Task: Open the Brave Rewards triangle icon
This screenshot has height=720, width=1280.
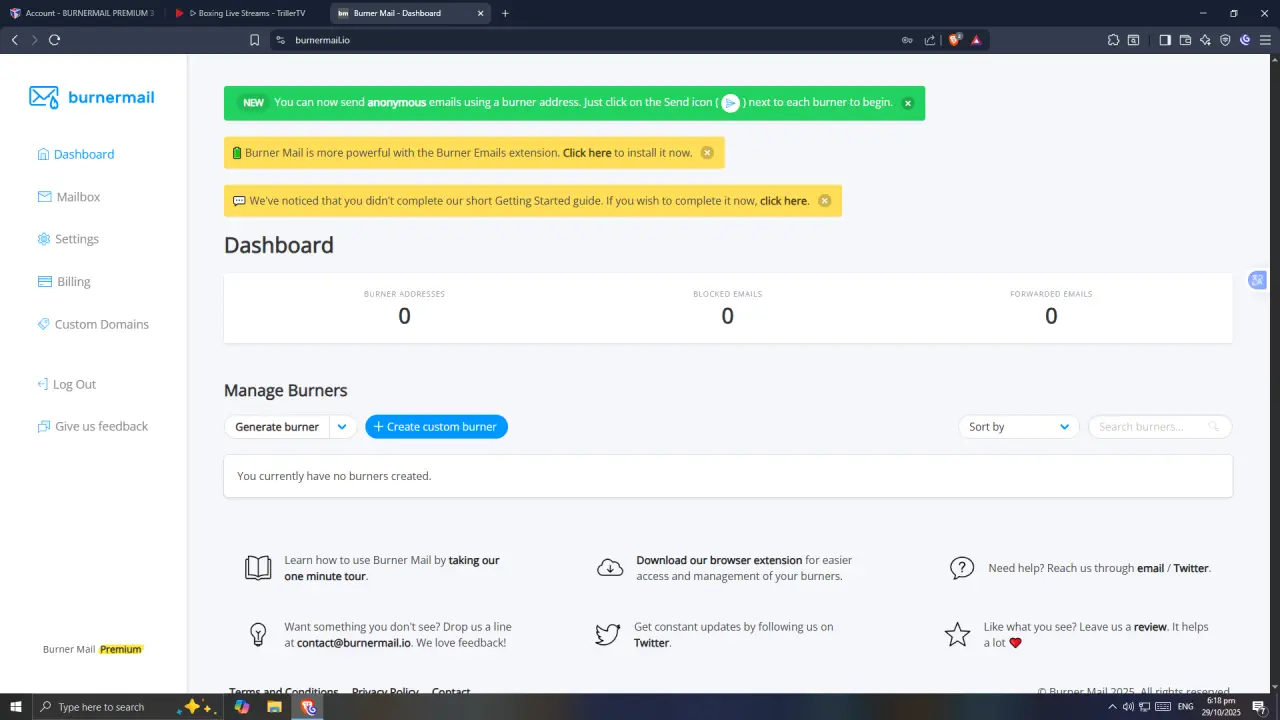Action: 976,40
